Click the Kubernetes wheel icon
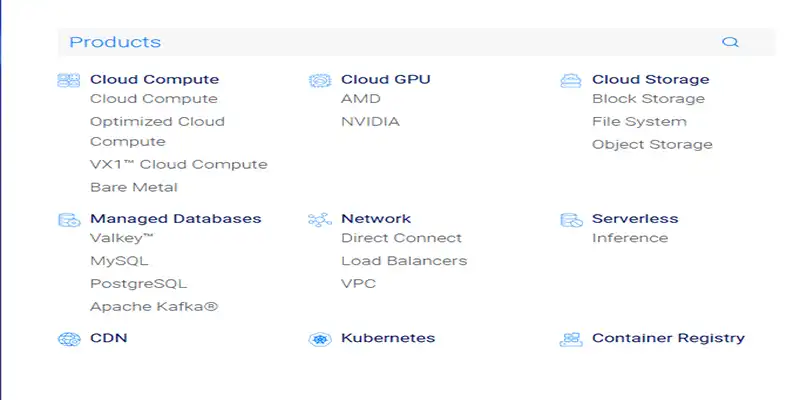This screenshot has width=800, height=400. point(320,339)
